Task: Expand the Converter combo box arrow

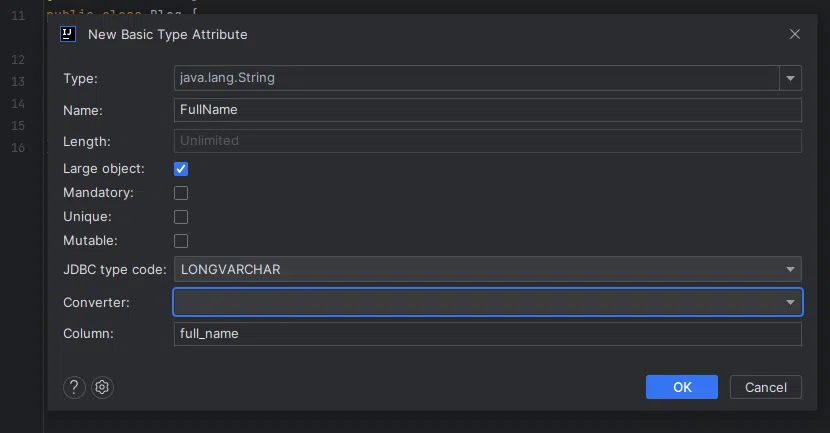Action: click(x=791, y=301)
